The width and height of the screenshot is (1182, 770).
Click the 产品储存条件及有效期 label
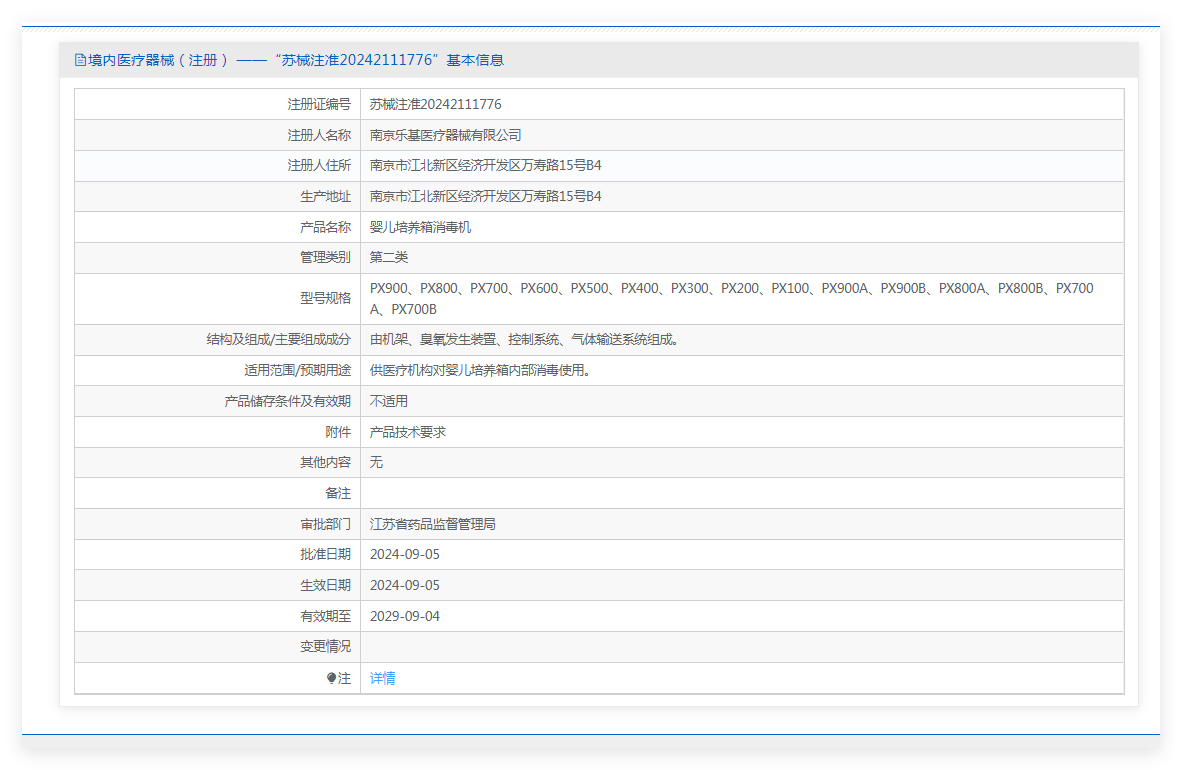pos(288,401)
